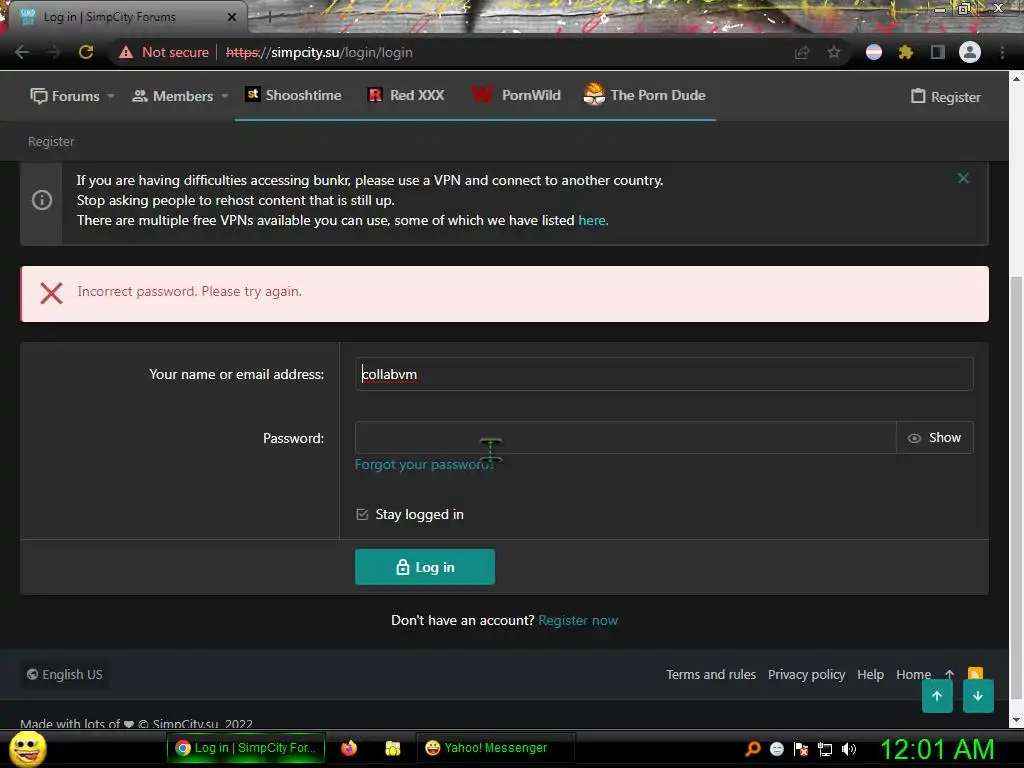Click the browser address bar URL
This screenshot has height=768, width=1024.
[319, 52]
